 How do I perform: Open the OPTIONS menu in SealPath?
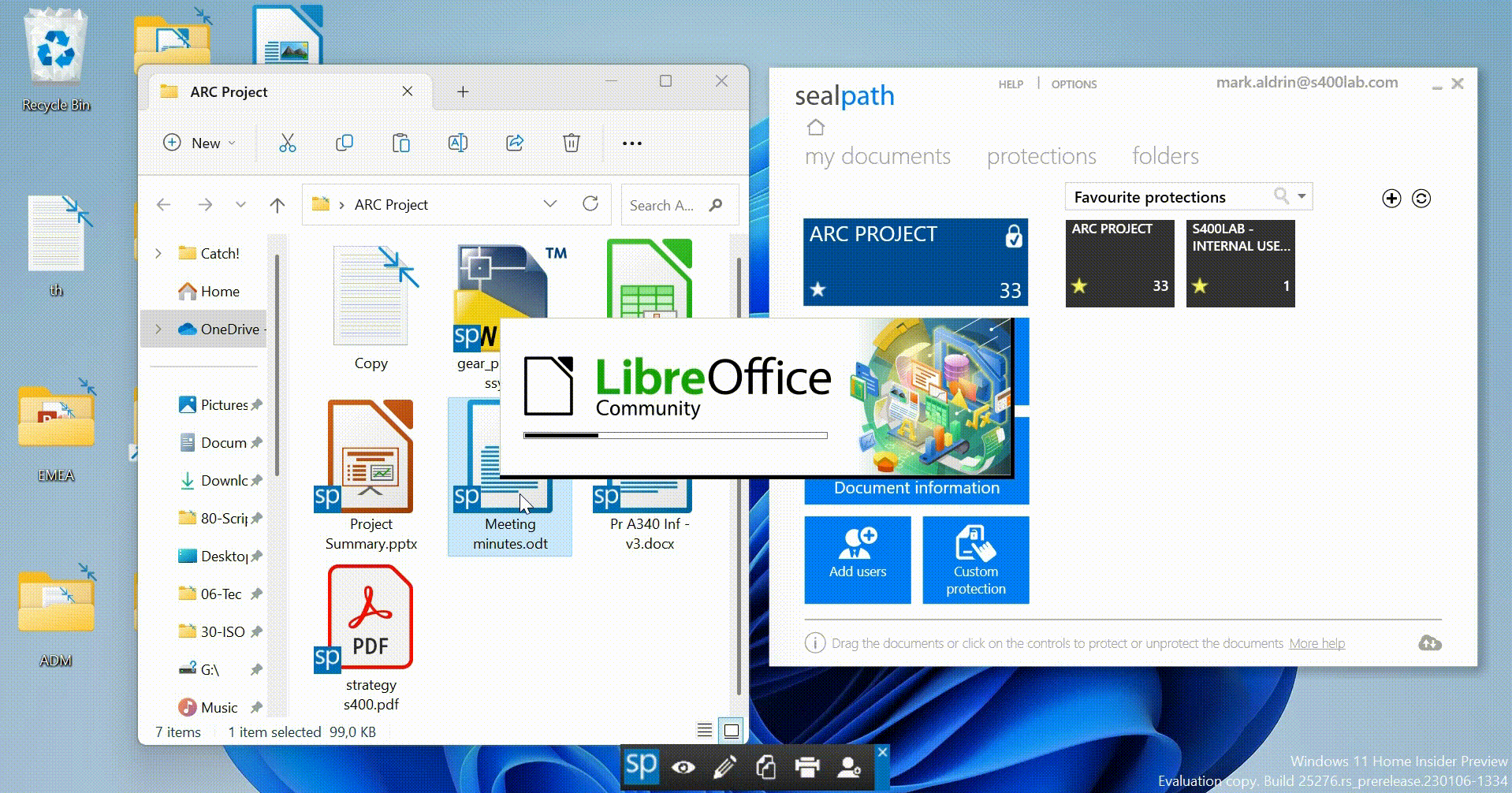1074,84
